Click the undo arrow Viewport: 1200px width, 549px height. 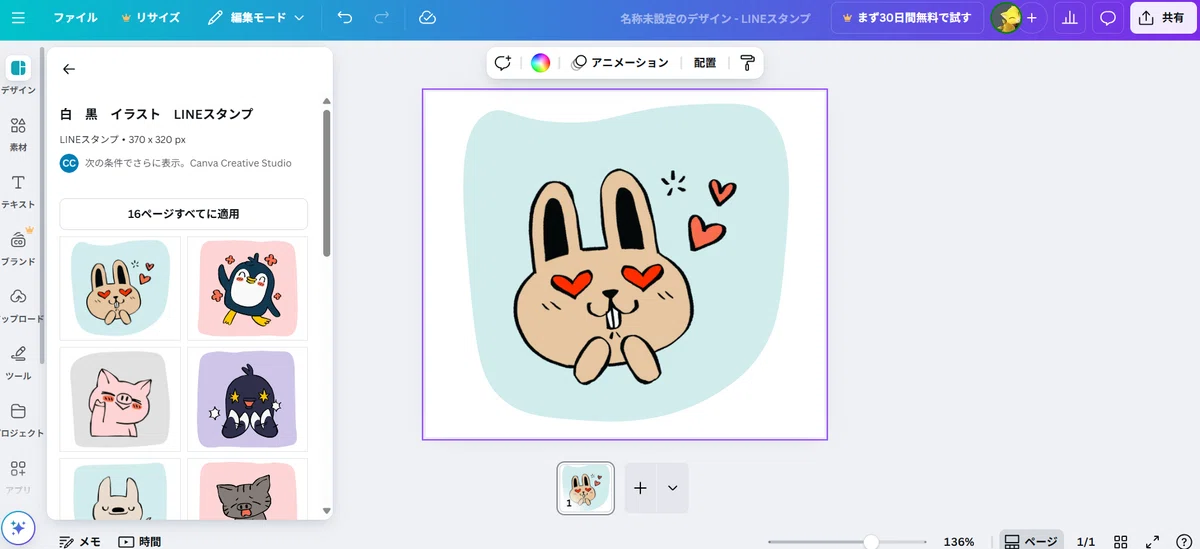click(345, 18)
